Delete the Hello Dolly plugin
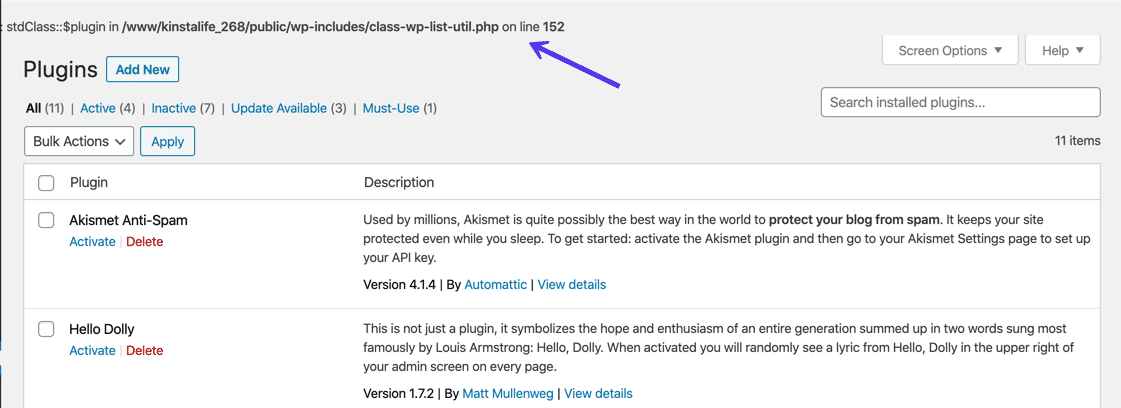 click(145, 351)
